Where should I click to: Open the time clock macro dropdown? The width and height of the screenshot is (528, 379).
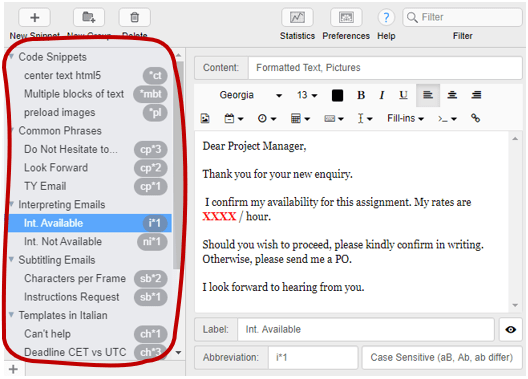(267, 118)
